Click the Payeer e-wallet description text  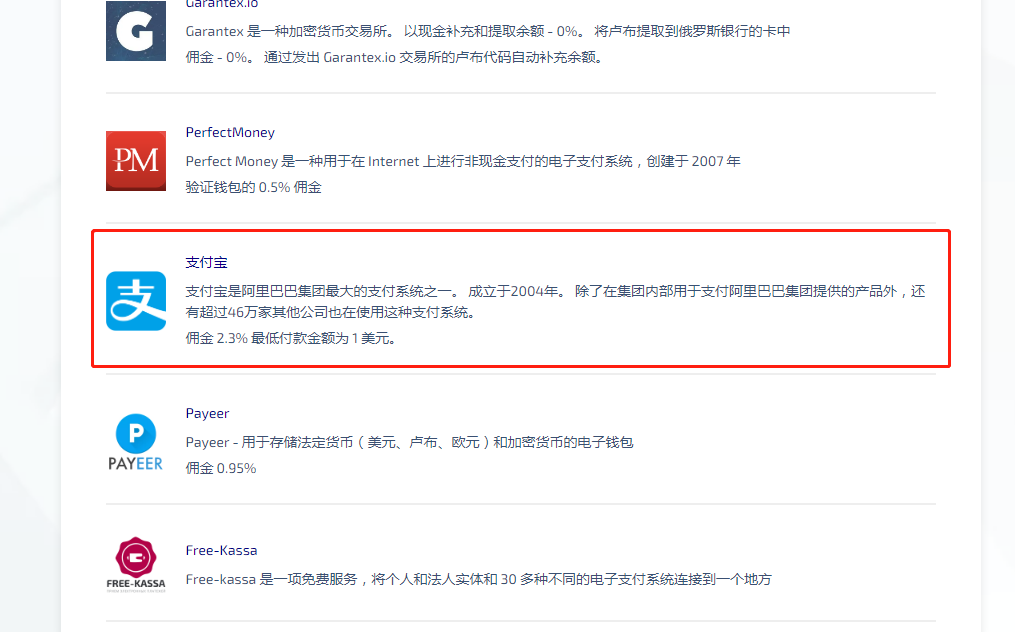[x=409, y=442]
